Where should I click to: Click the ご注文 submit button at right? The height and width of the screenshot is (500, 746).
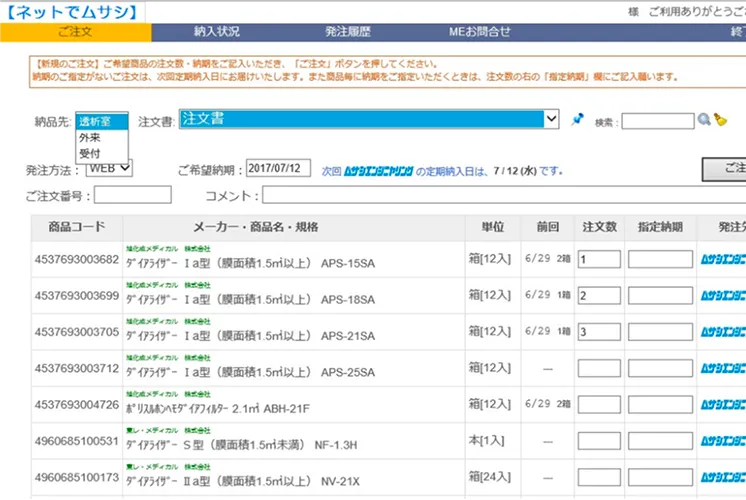tap(724, 169)
